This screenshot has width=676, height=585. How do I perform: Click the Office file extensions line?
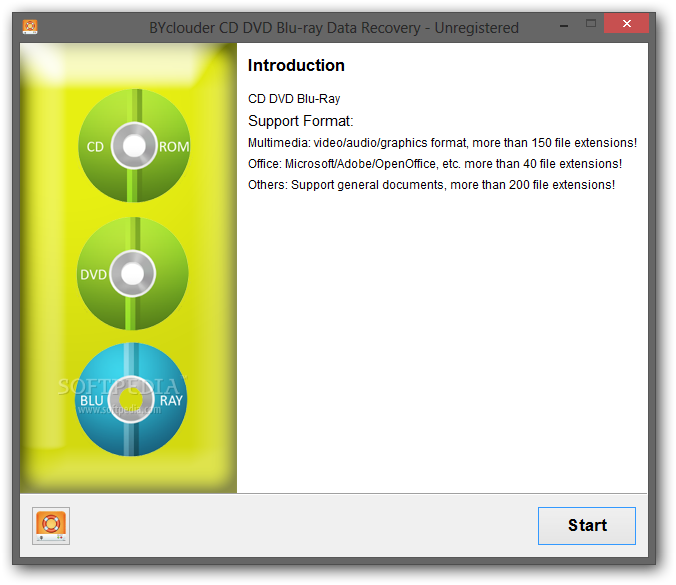(x=435, y=164)
